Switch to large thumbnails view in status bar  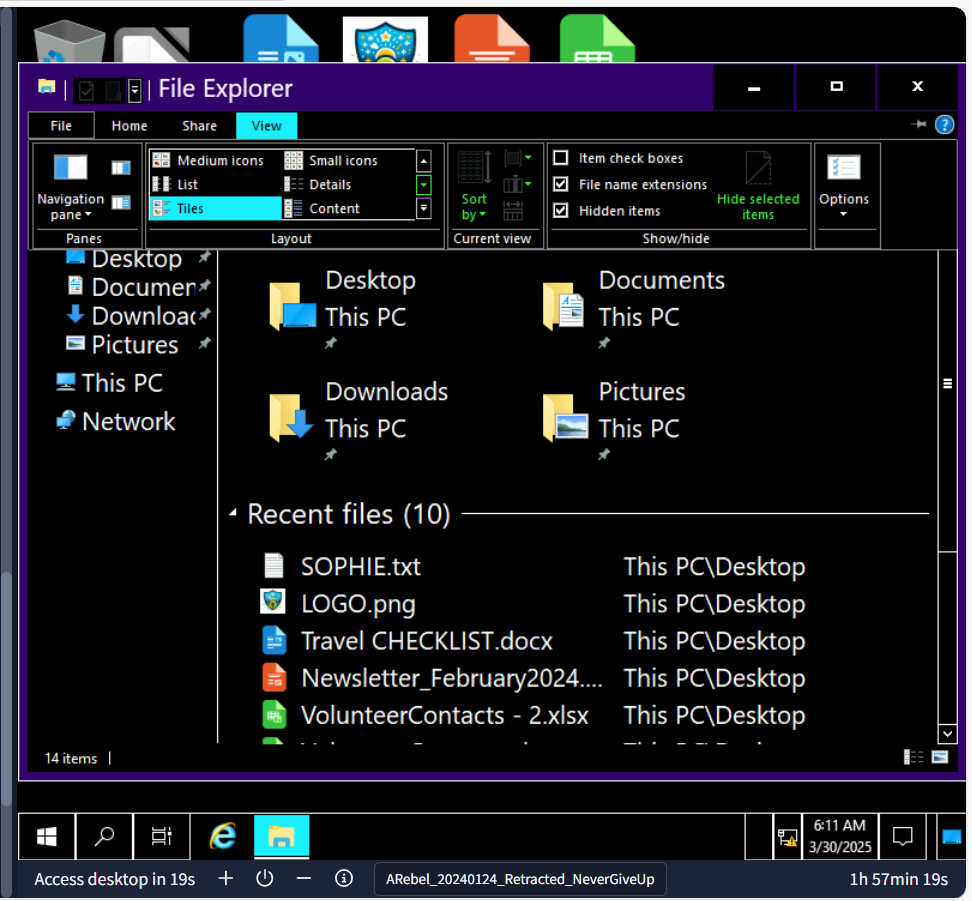[x=939, y=758]
